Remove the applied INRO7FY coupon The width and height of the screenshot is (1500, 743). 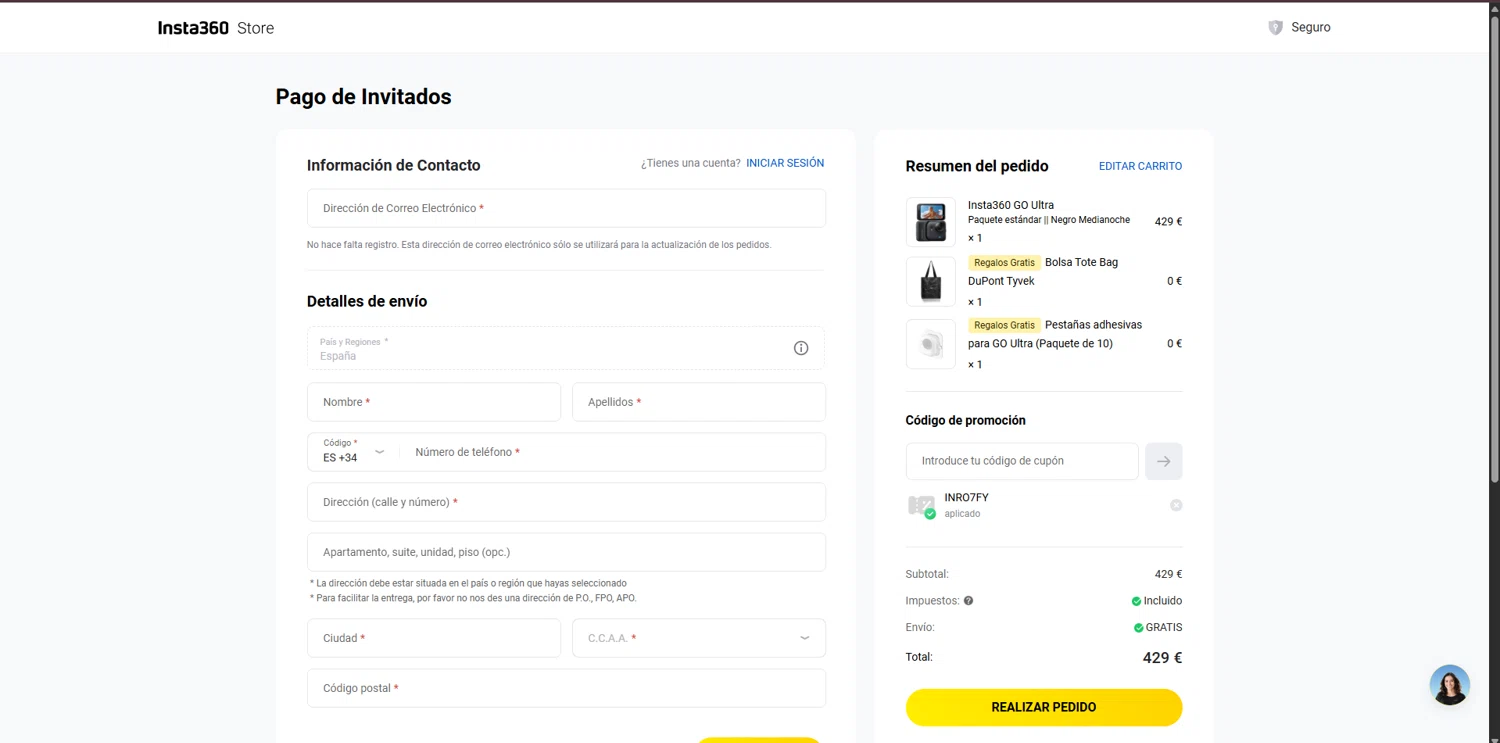click(1176, 505)
